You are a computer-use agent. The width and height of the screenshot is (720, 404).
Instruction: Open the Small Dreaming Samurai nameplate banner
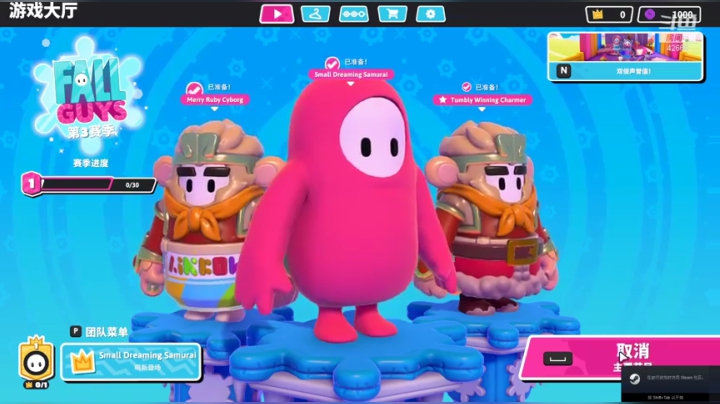pyautogui.click(x=131, y=362)
